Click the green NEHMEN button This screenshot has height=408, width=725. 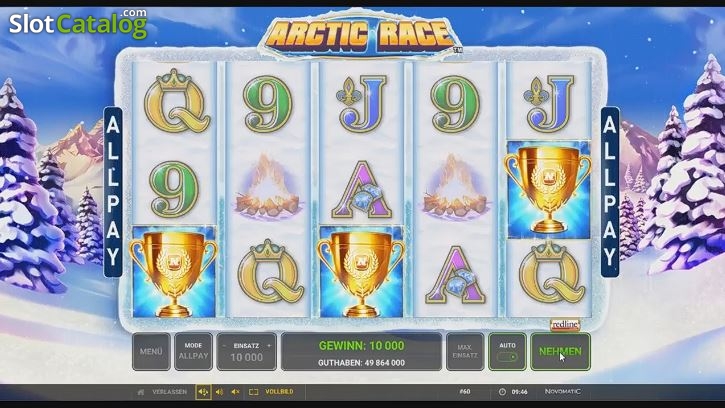click(560, 352)
